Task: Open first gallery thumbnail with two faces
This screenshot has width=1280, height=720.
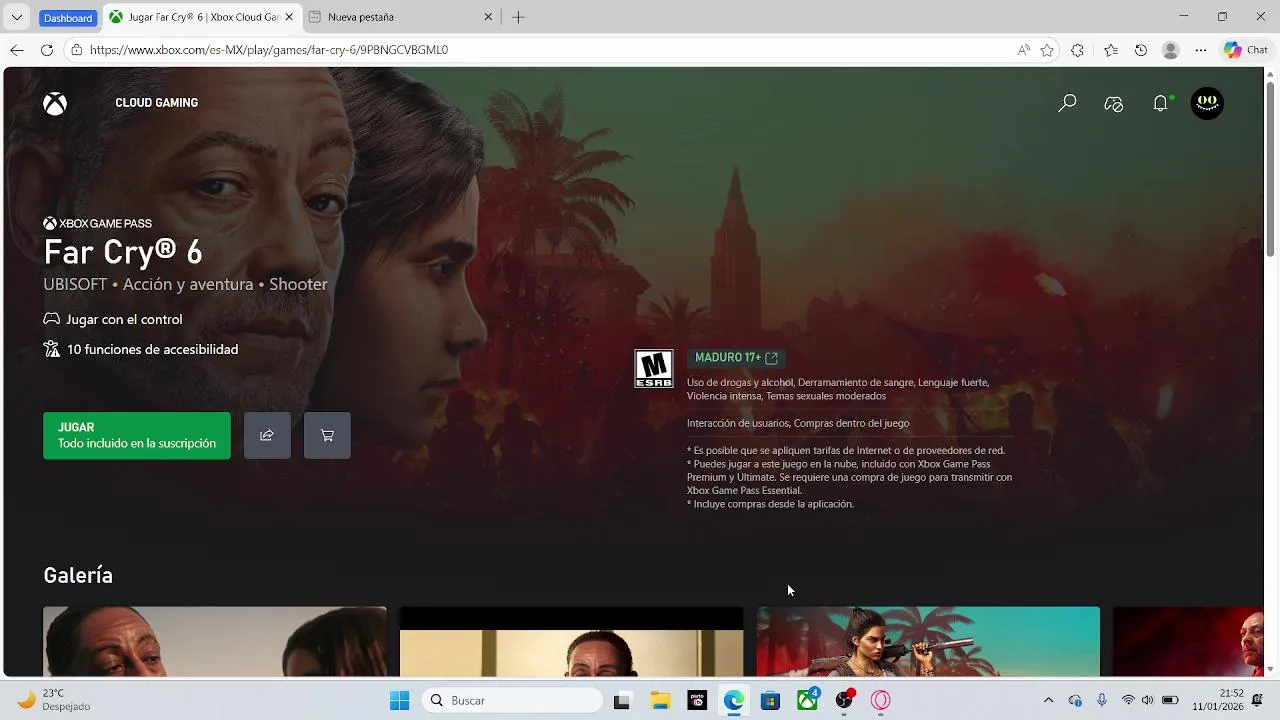Action: (215, 642)
